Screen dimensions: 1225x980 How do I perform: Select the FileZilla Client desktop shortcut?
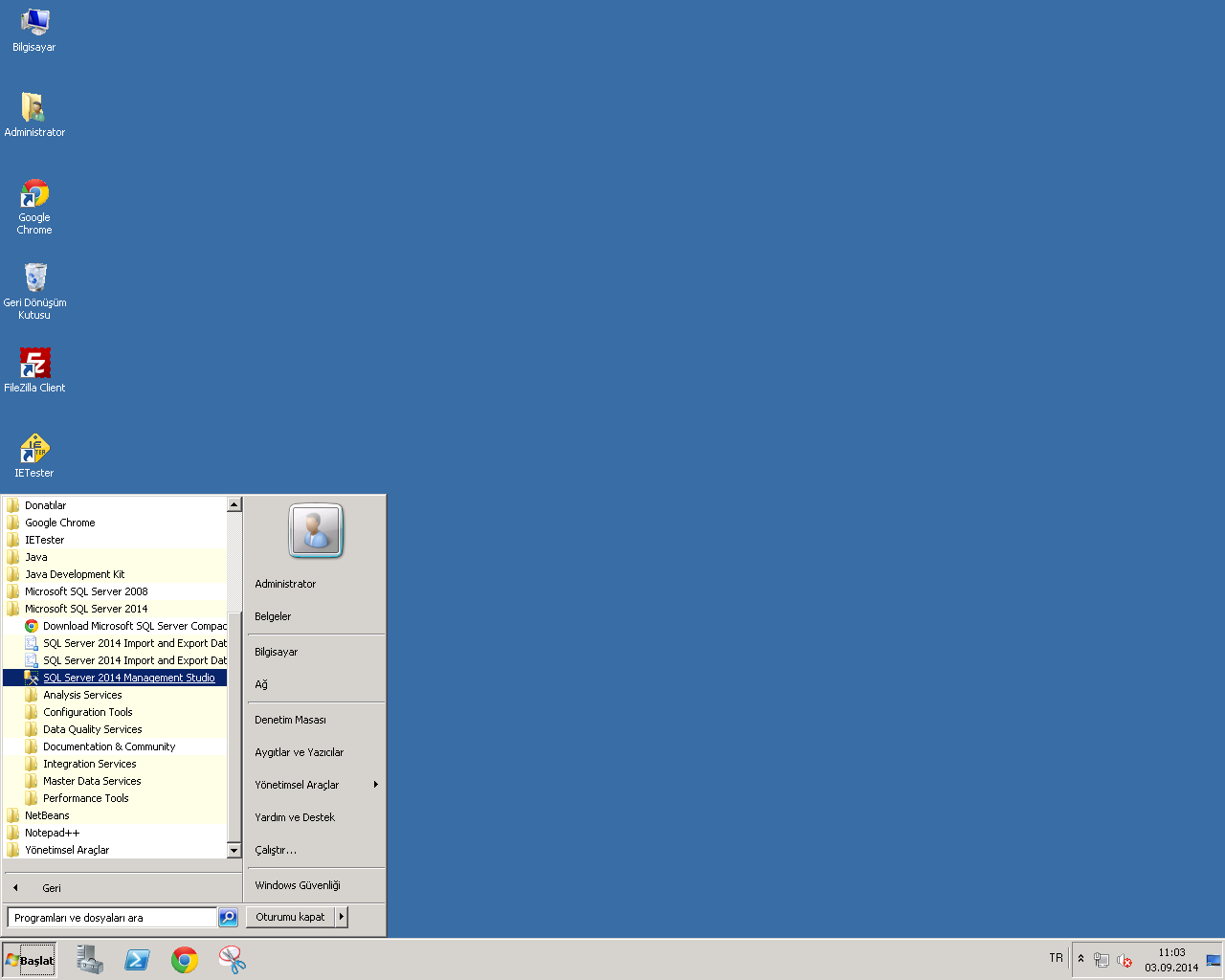(x=34, y=370)
